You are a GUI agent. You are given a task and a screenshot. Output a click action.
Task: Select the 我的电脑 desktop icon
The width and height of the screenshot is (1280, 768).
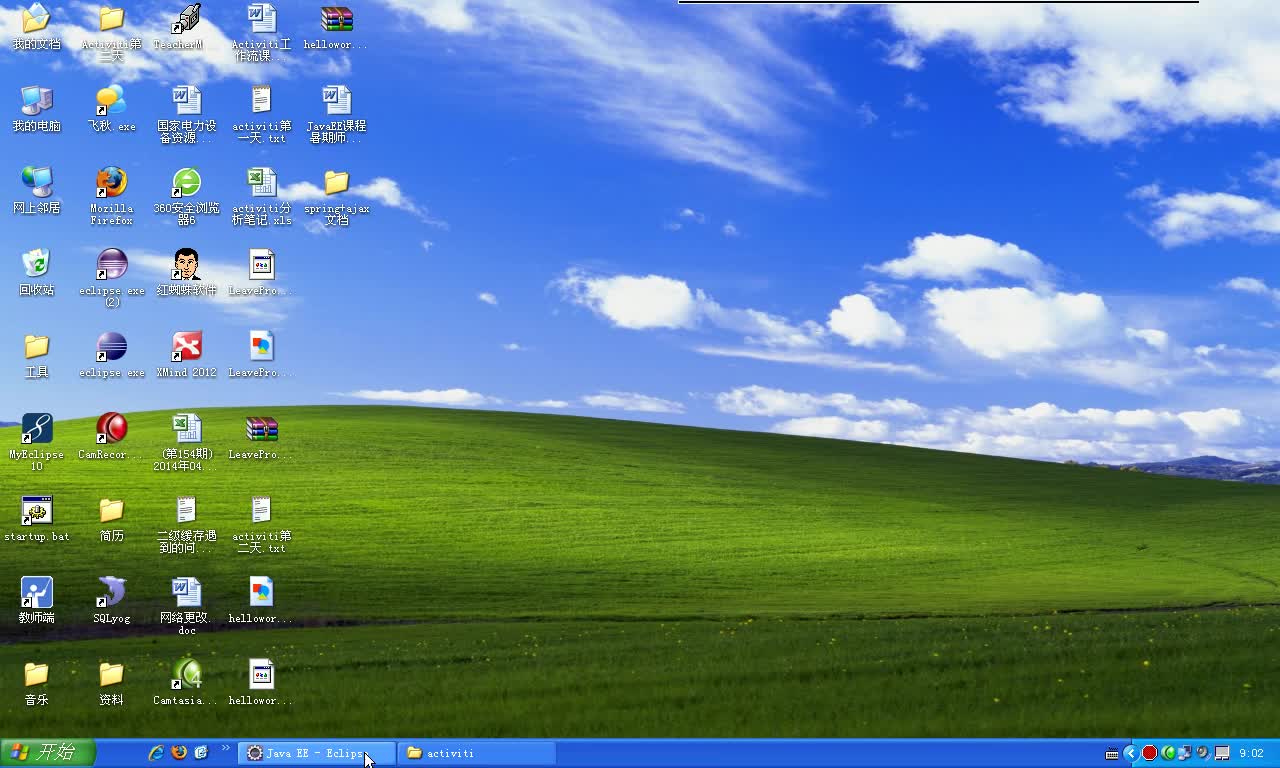click(36, 109)
